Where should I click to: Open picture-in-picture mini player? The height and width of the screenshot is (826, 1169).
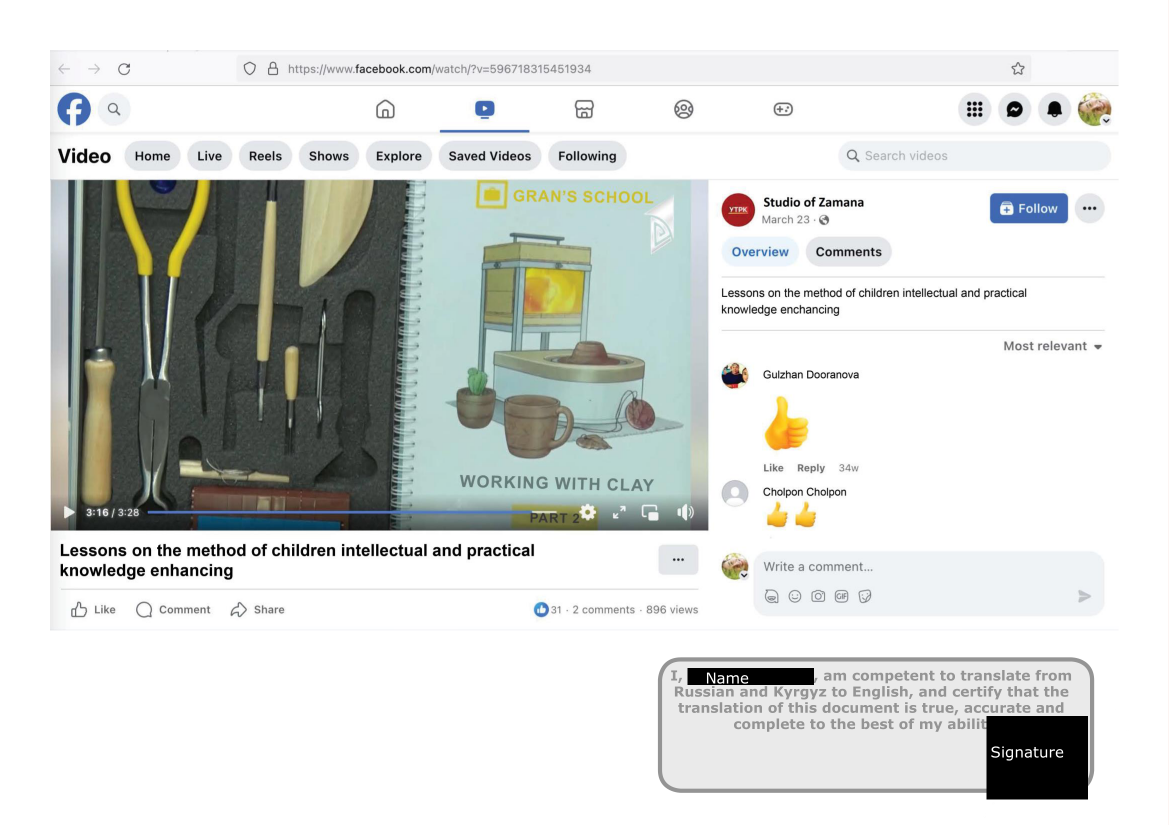click(x=650, y=512)
